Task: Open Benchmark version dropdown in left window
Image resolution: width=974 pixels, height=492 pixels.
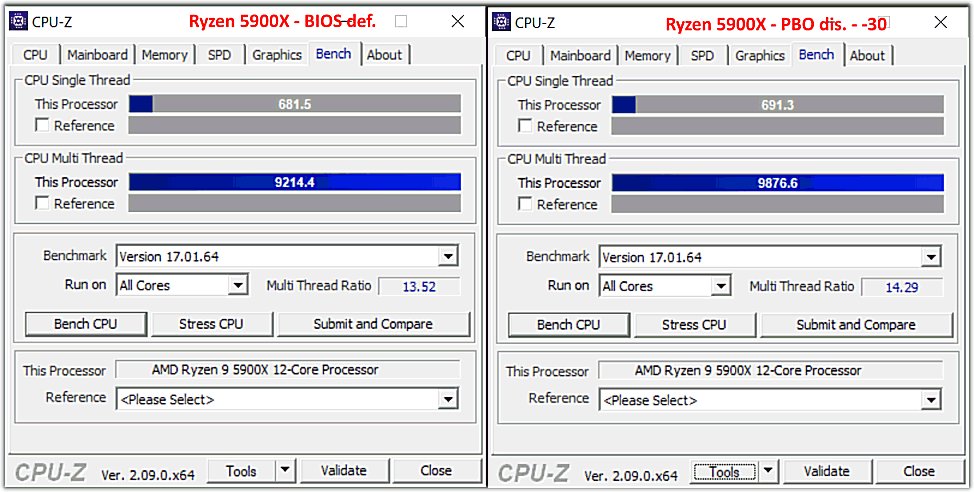Action: click(x=447, y=256)
